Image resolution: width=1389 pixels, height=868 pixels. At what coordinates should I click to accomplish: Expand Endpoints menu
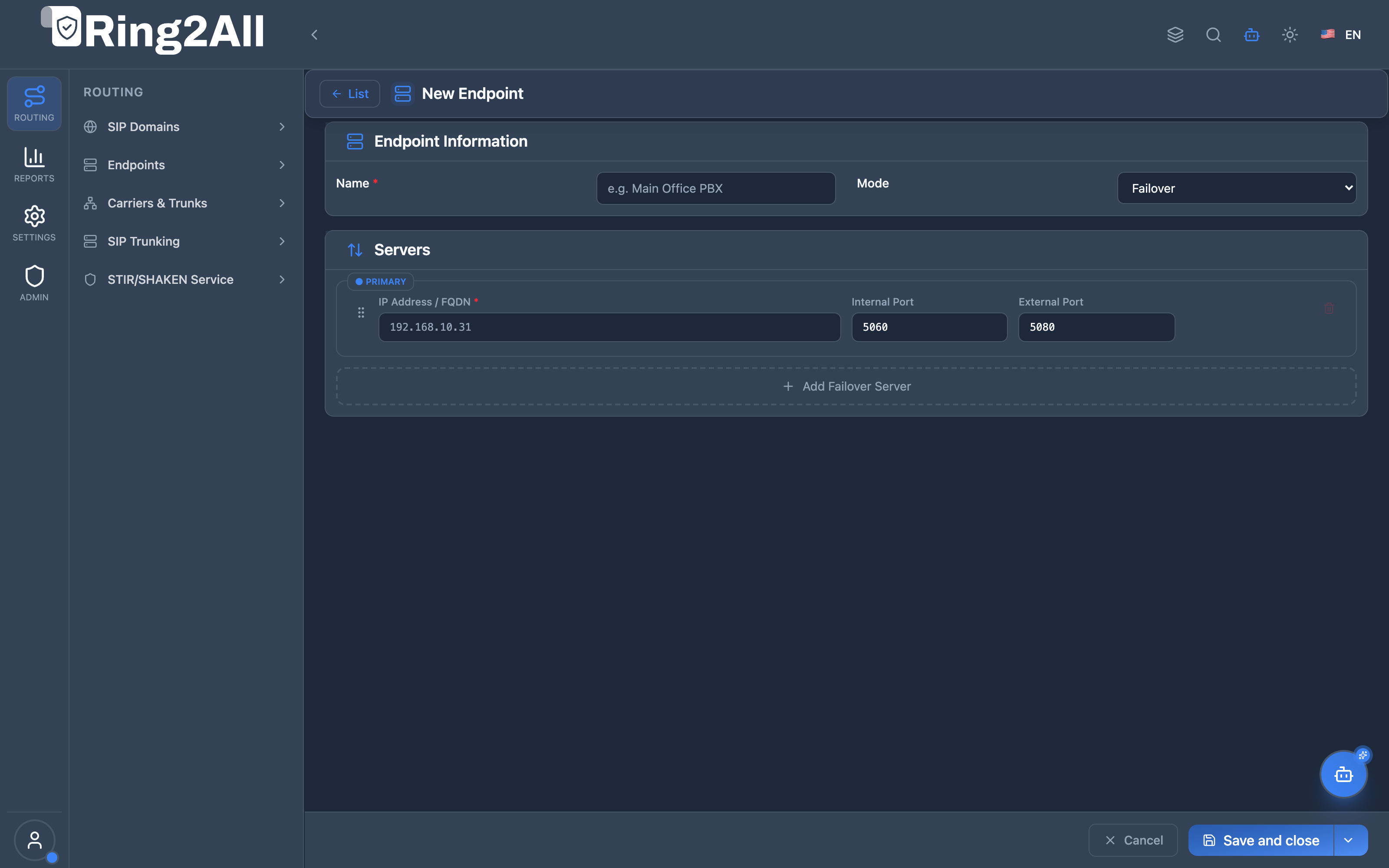[x=184, y=165]
